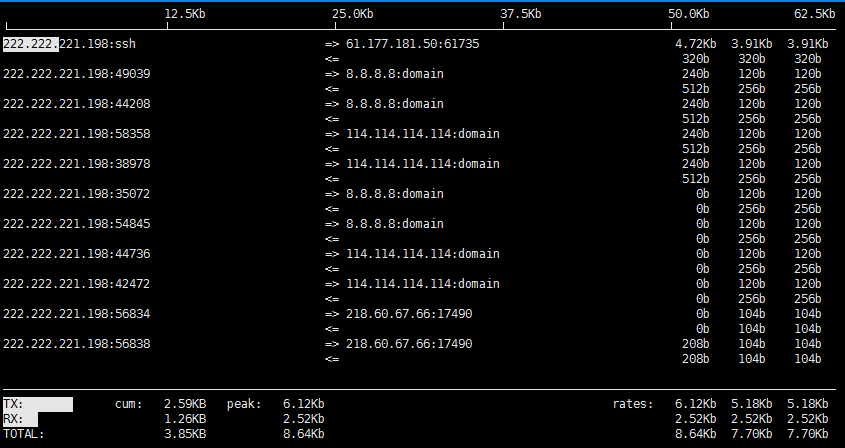Click the connection on port 35072
Viewport: 845px width, 448px height.
pyautogui.click(x=76, y=194)
